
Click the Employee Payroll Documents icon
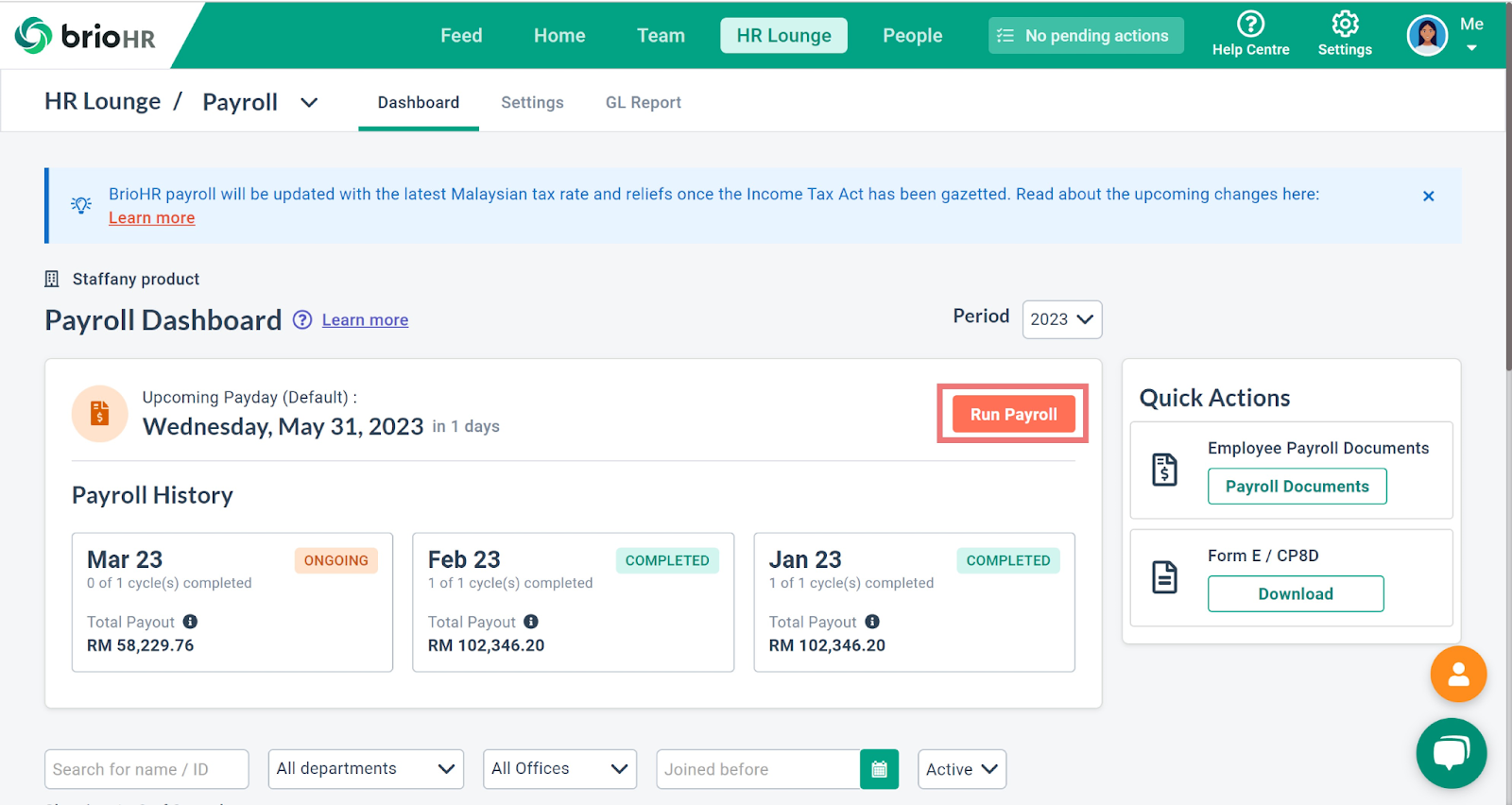(x=1164, y=469)
